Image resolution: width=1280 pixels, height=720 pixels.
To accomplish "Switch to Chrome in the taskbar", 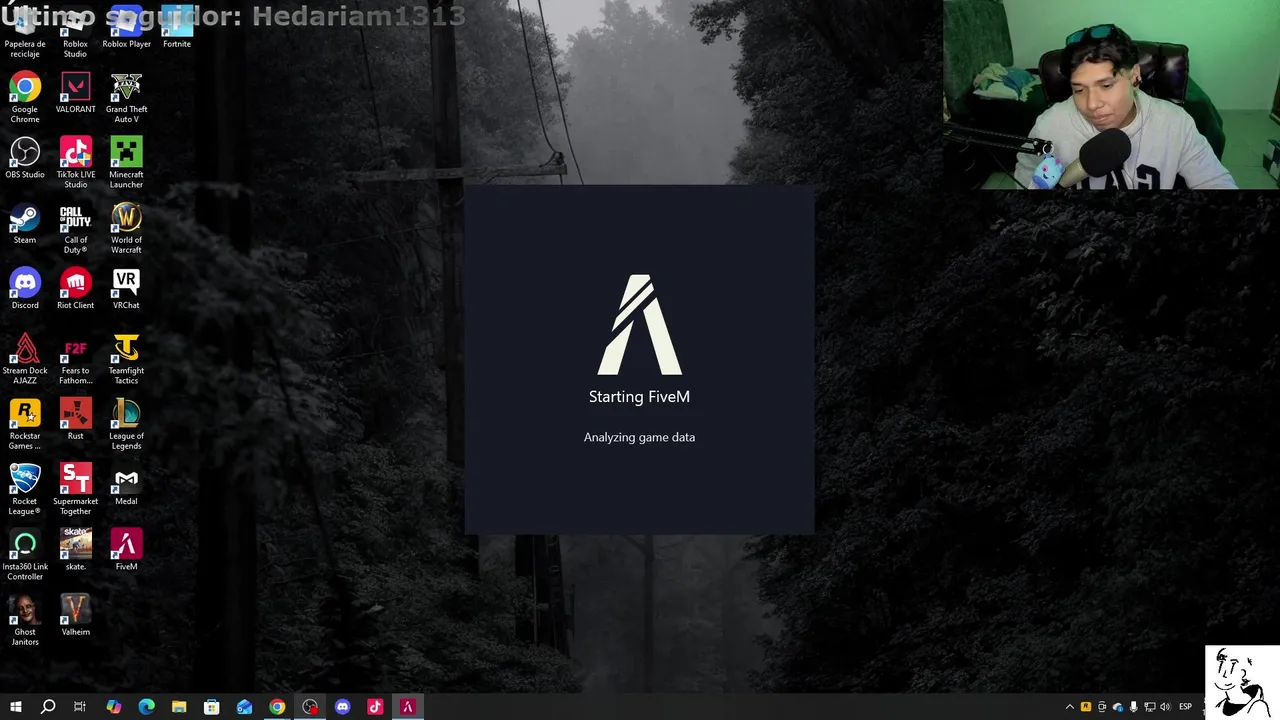I will pos(277,707).
